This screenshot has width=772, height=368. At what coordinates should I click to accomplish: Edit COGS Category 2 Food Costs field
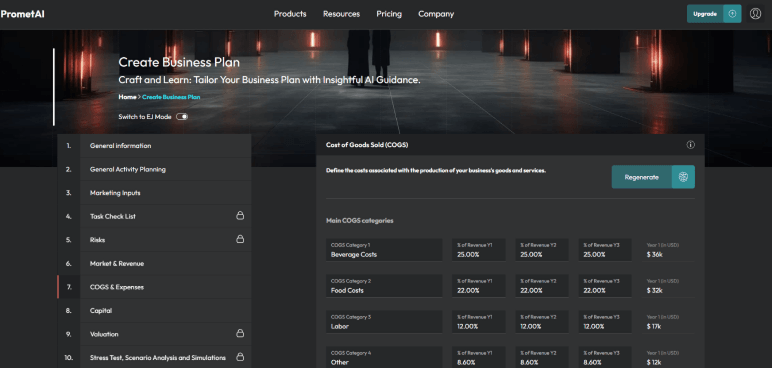384,286
